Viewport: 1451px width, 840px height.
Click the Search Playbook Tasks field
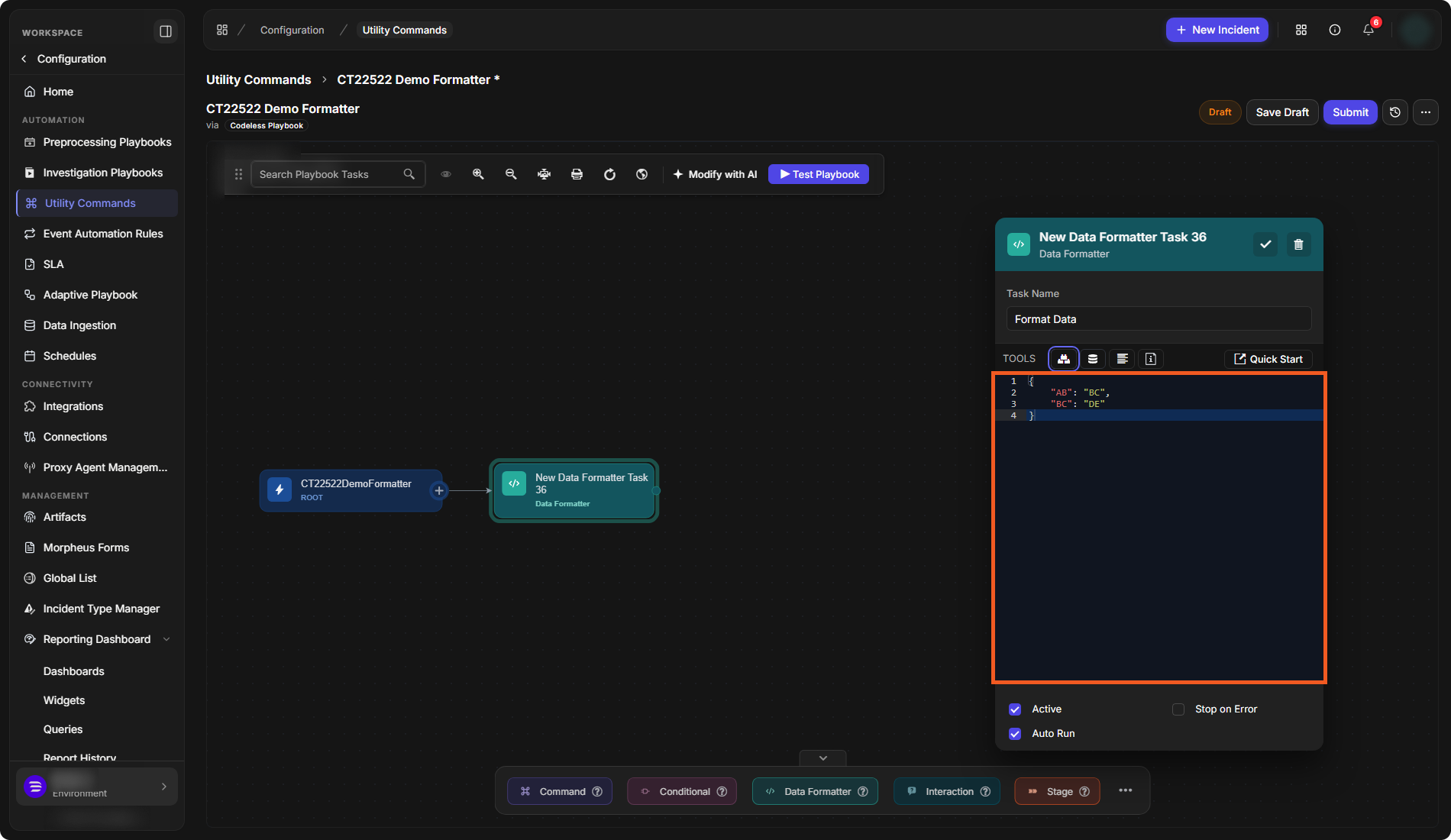point(338,174)
